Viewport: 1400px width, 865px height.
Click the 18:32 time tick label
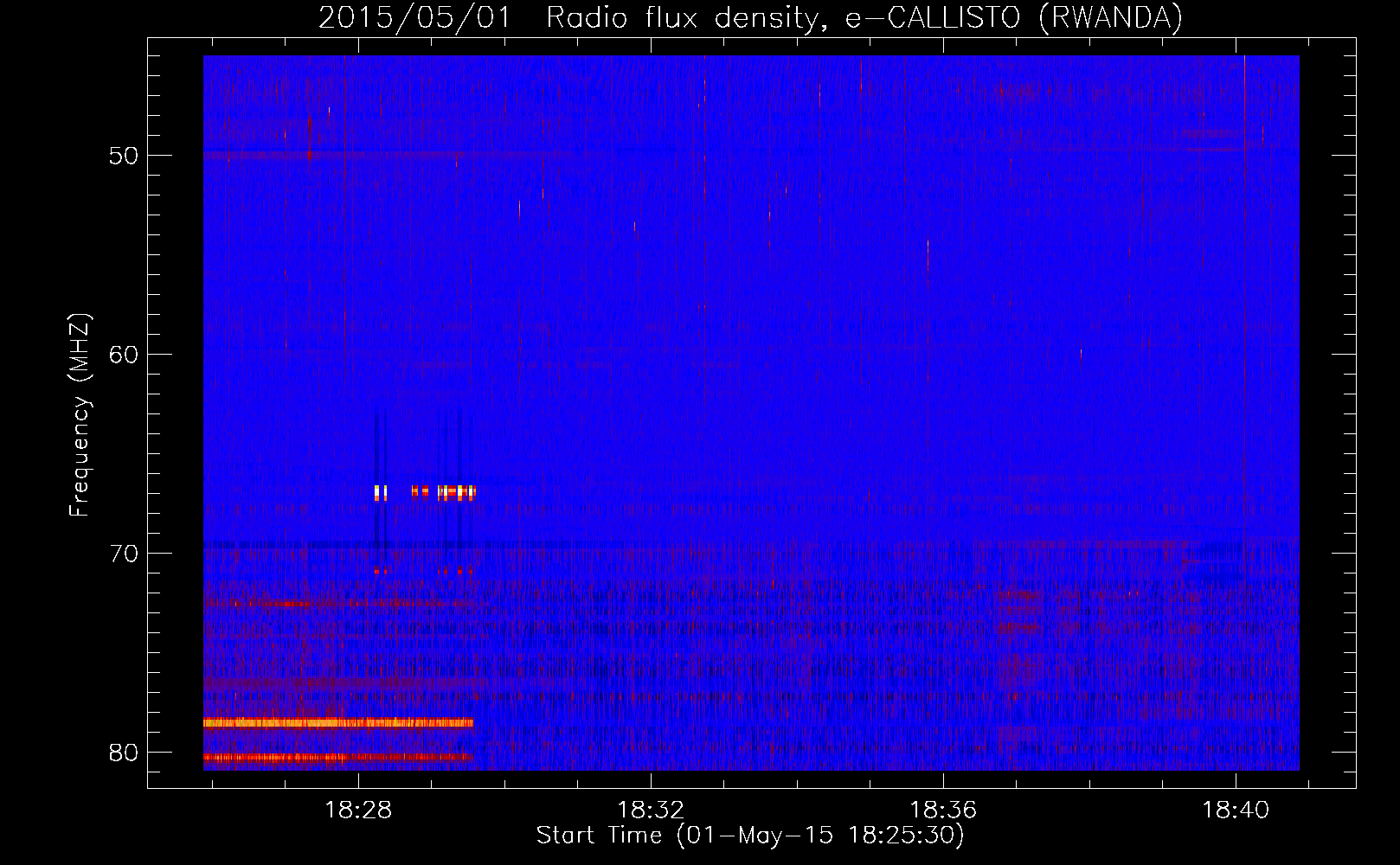[x=651, y=810]
